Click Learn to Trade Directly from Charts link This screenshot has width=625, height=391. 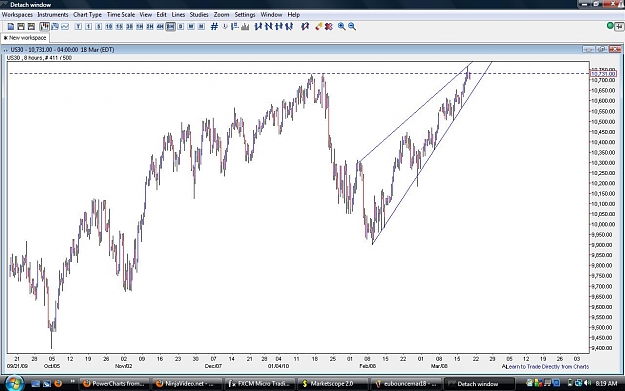click(x=547, y=366)
